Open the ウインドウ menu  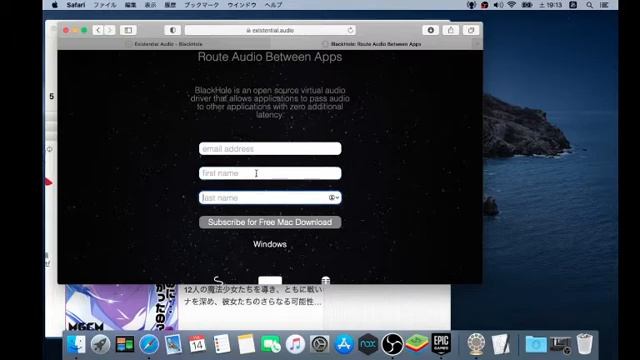coord(242,5)
